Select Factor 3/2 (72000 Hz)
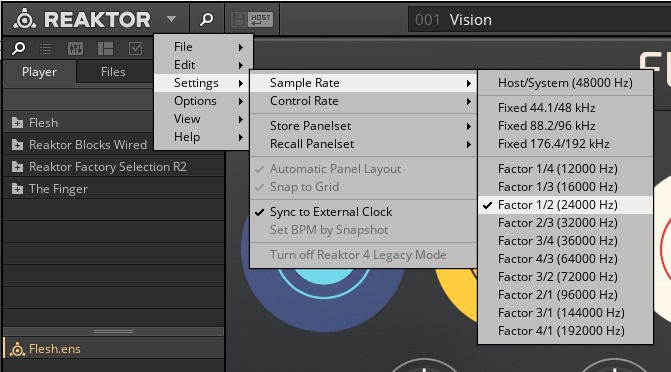Image resolution: width=671 pixels, height=372 pixels. (565, 277)
